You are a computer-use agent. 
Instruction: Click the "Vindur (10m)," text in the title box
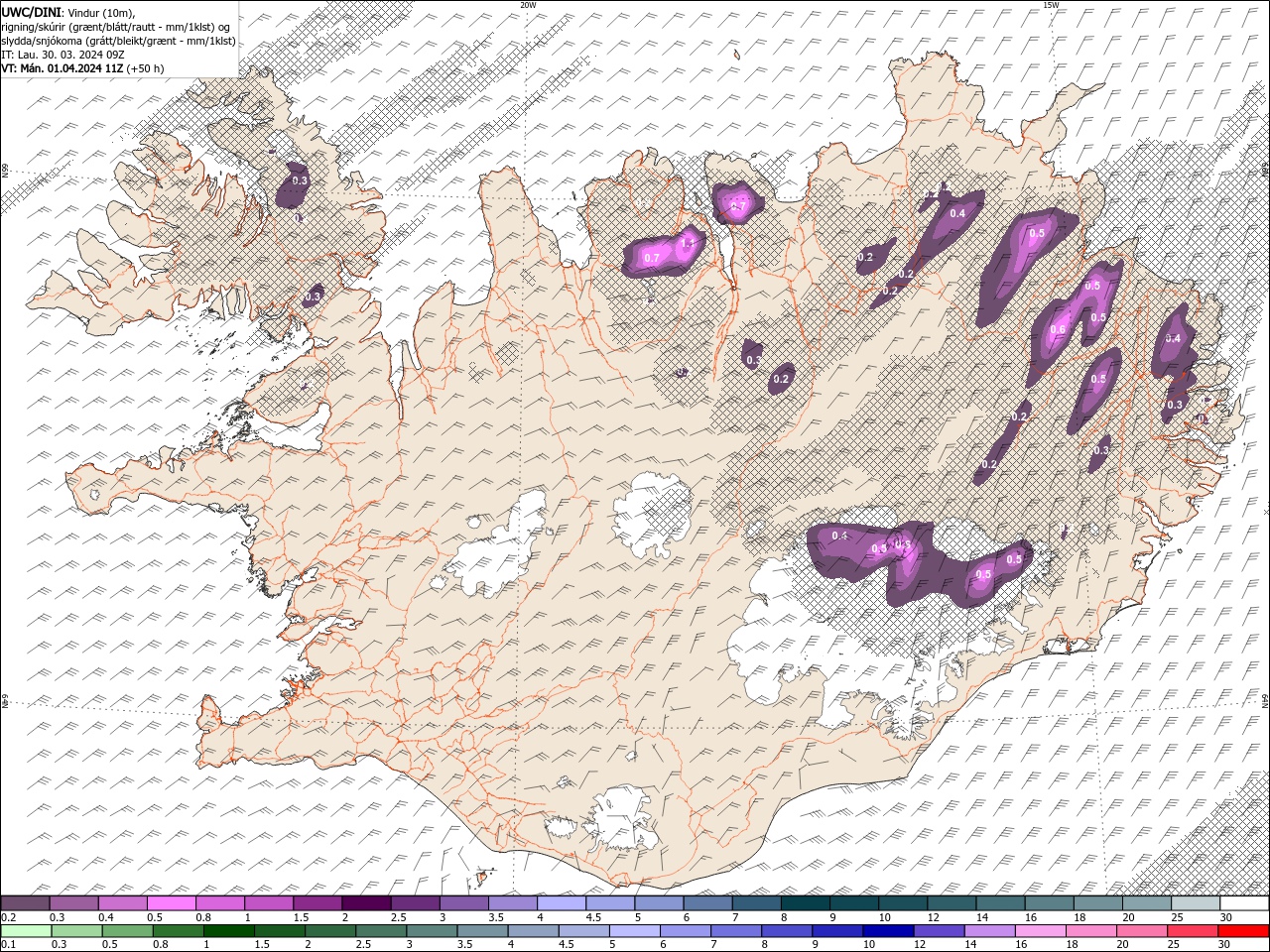[x=100, y=12]
